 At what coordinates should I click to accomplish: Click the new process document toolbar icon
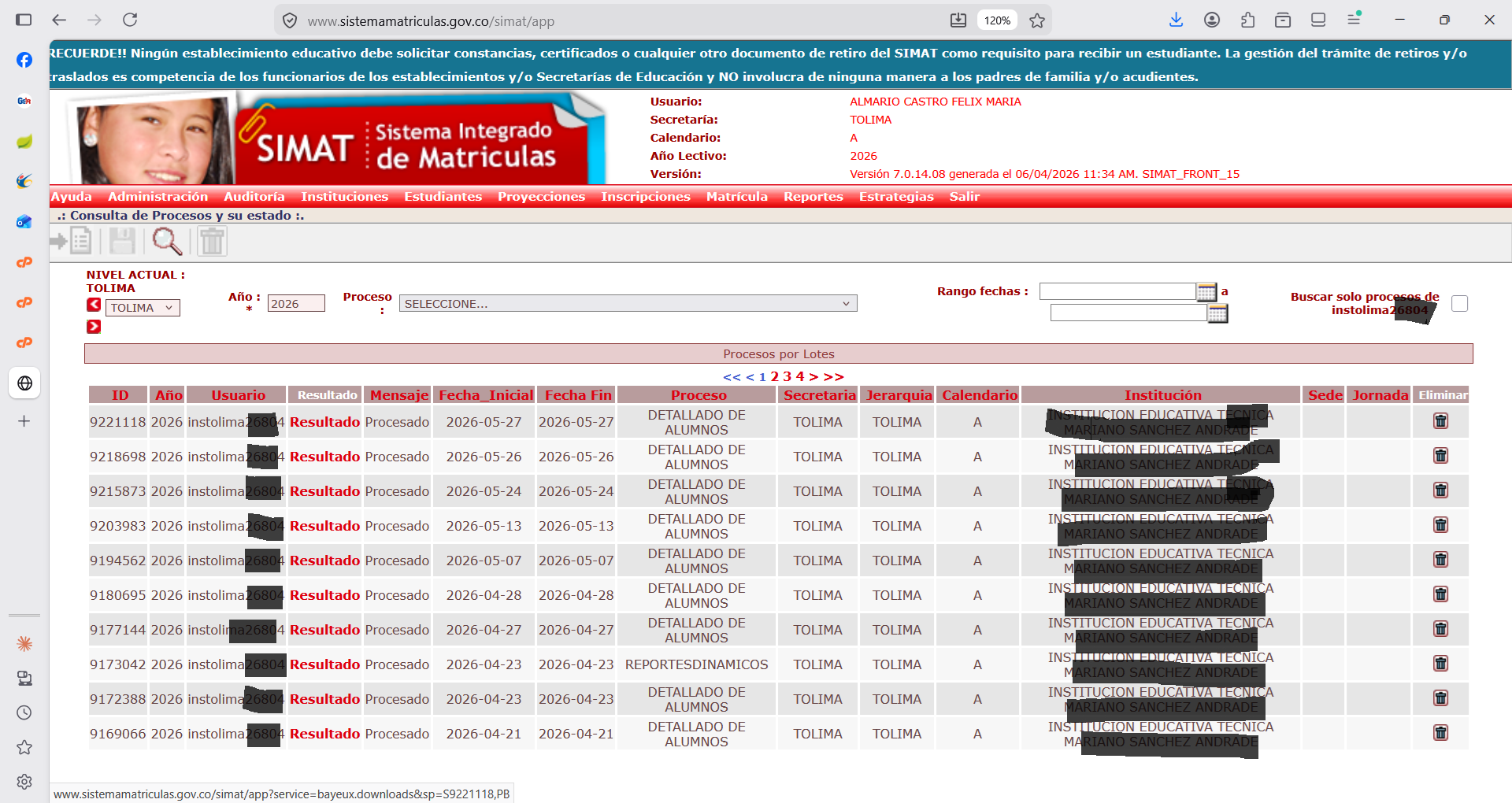pos(72,241)
